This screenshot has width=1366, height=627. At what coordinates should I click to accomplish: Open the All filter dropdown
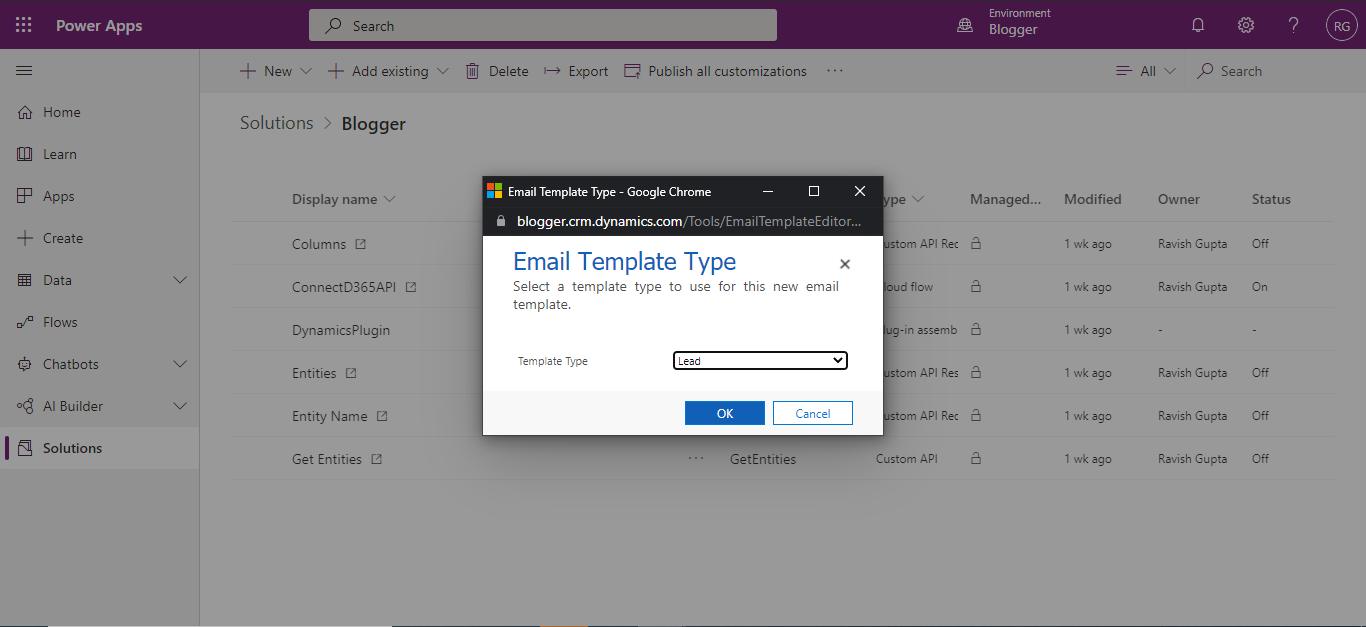tap(1144, 70)
